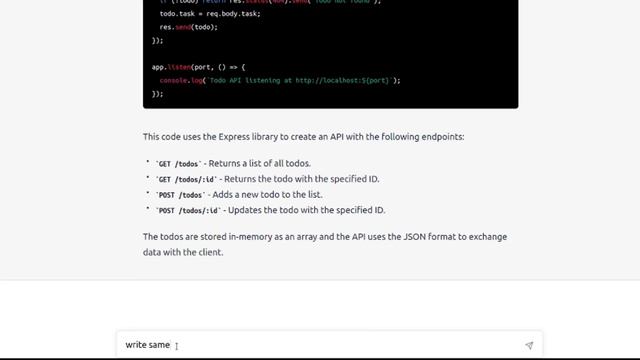The height and width of the screenshot is (360, 640).
Task: Send the message with paper plane icon
Action: coord(529,345)
